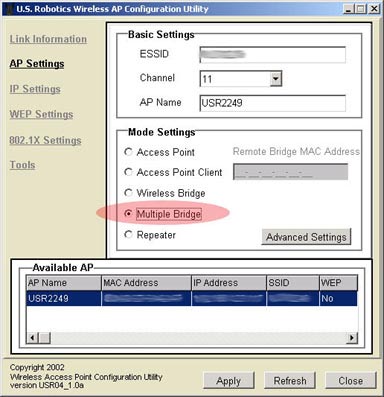Click the left scroll arrow of AP list

tap(32, 338)
